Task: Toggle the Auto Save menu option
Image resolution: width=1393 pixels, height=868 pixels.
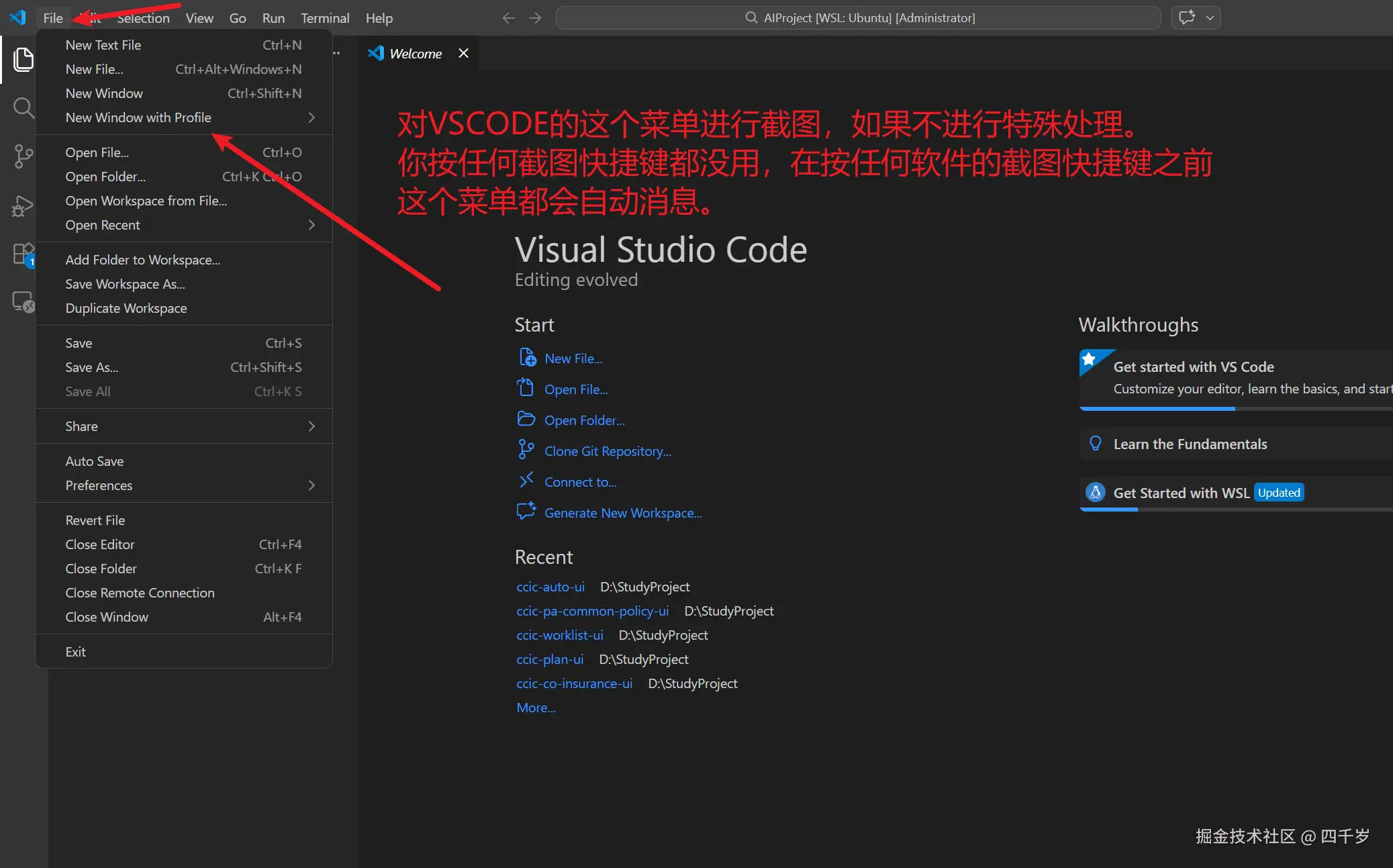Action: [95, 461]
